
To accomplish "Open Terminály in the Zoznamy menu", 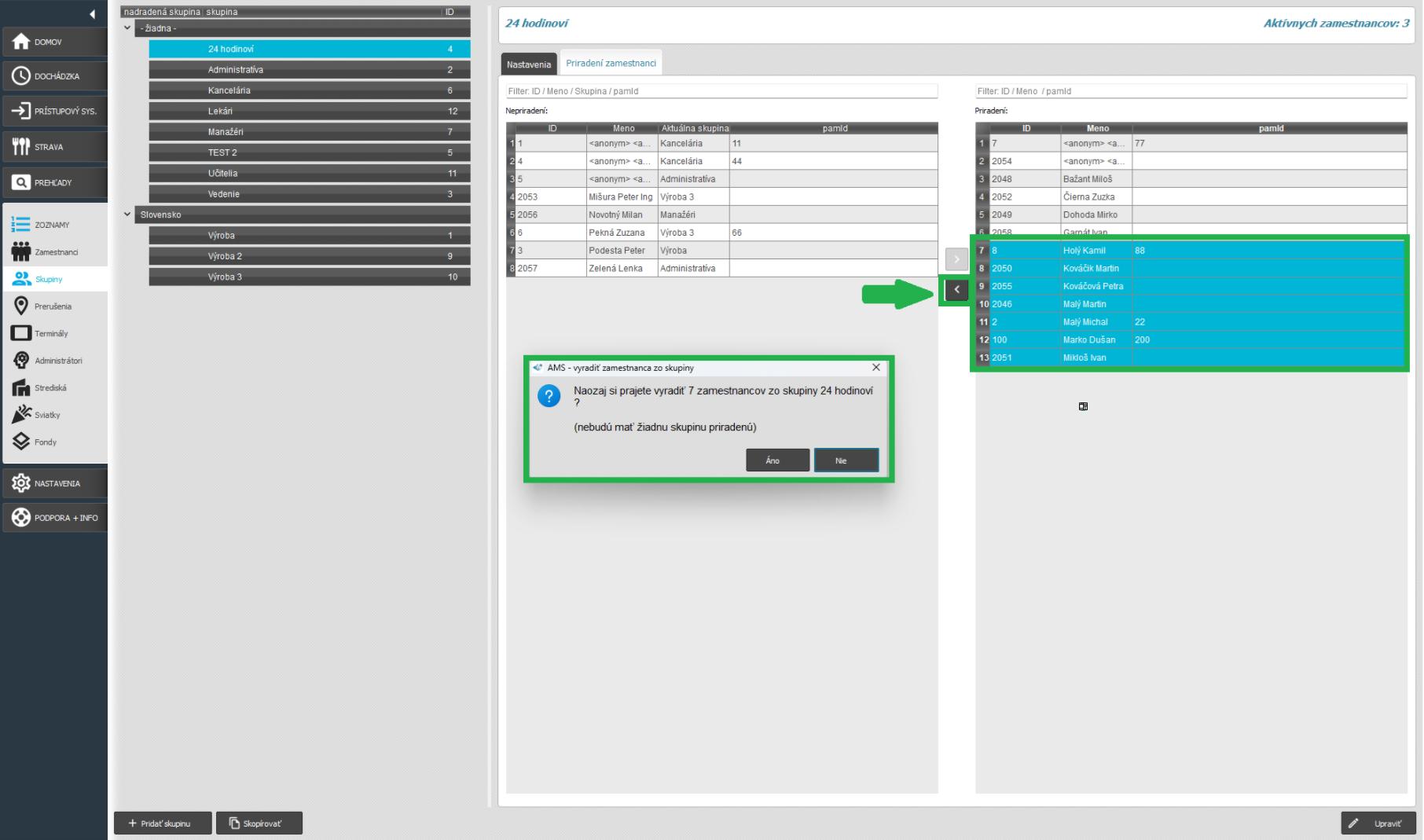I will 51,333.
